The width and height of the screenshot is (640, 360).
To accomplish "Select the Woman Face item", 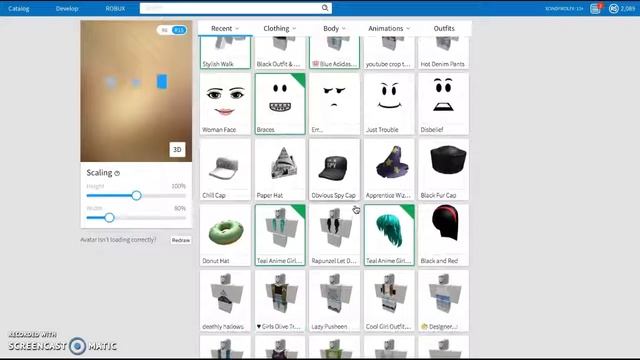I will (225, 104).
